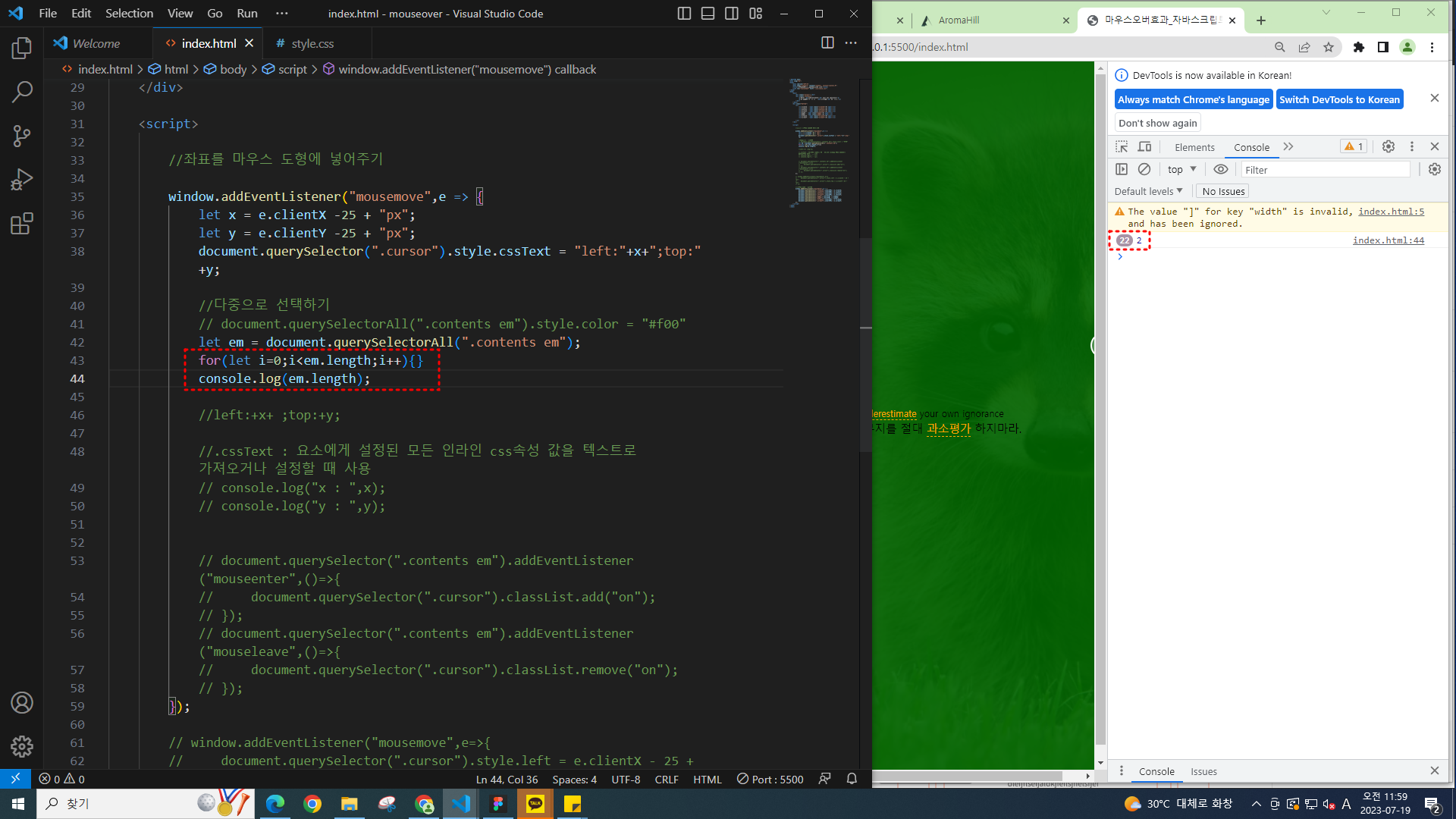Expand the Default levels dropdown

(x=1148, y=191)
